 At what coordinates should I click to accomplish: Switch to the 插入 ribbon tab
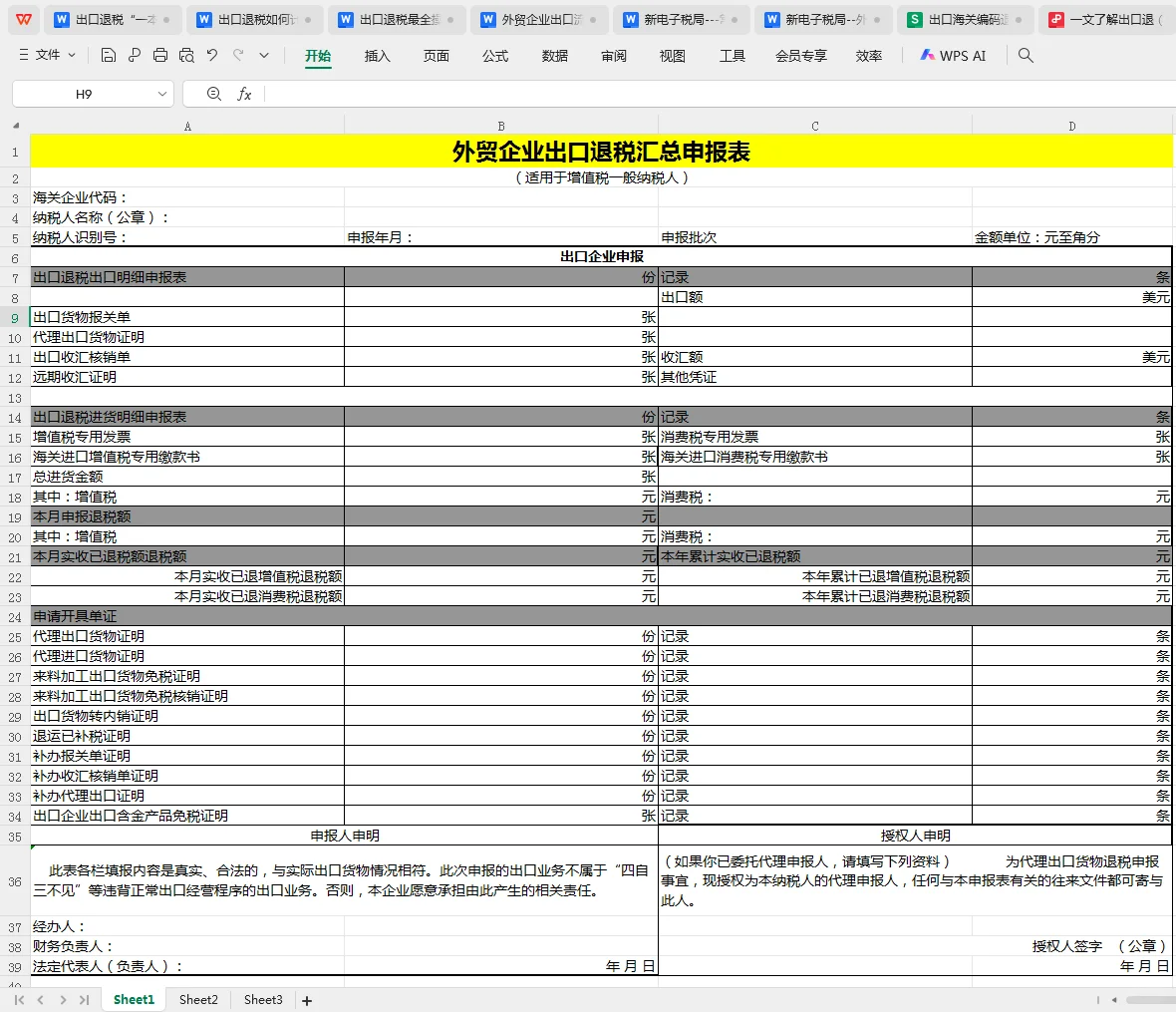(x=377, y=57)
